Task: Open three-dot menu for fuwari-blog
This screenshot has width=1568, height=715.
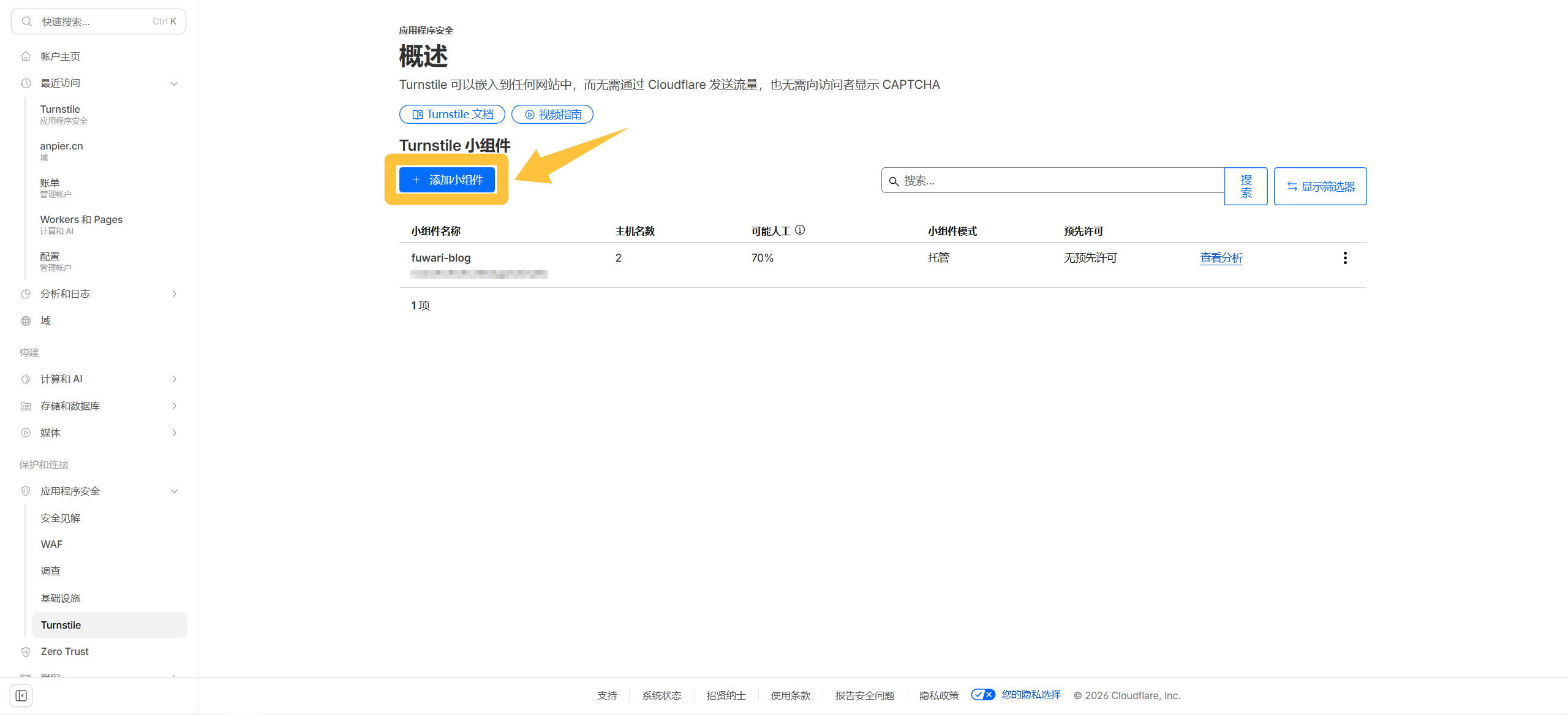Action: pyautogui.click(x=1345, y=258)
